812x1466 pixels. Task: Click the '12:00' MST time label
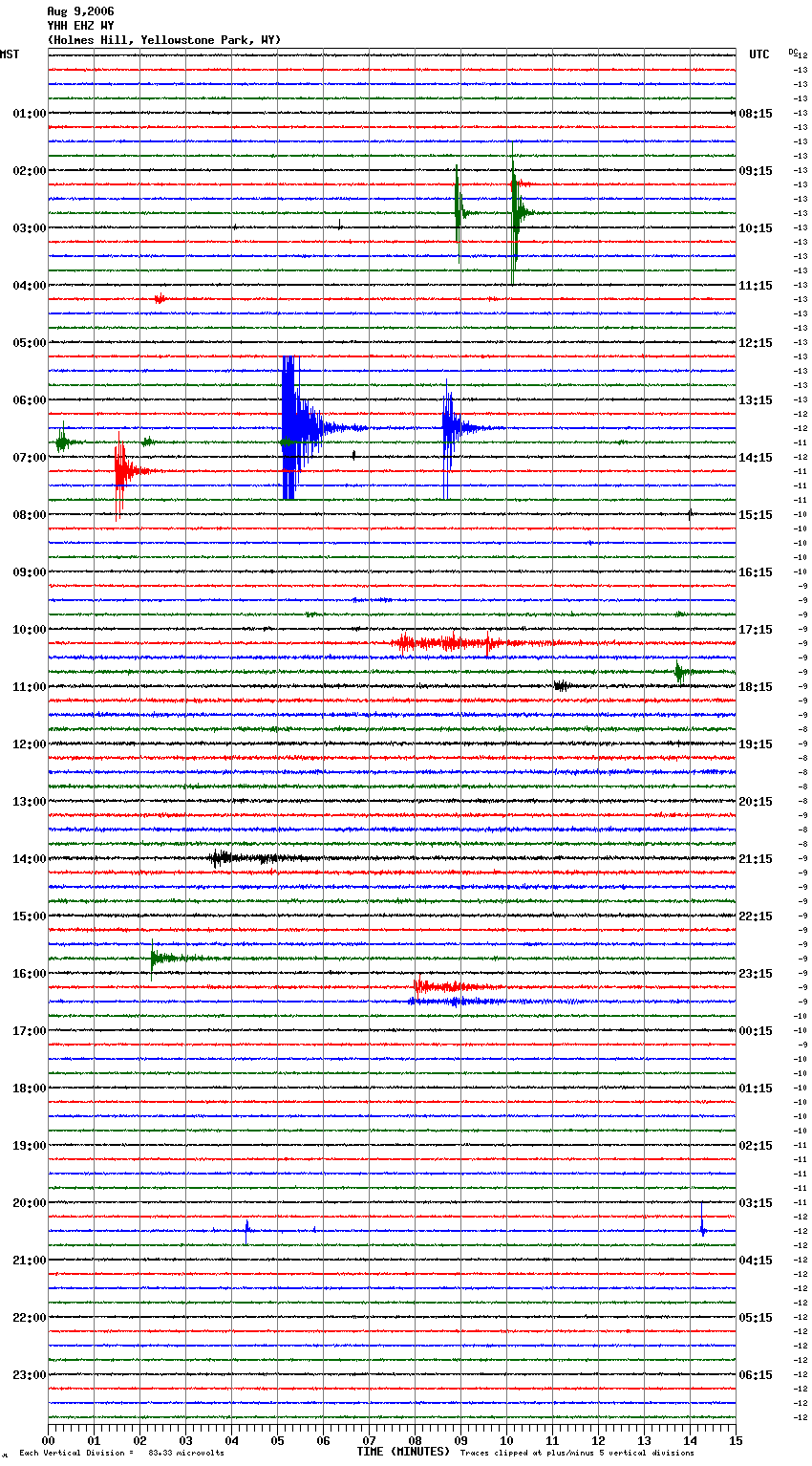[29, 744]
